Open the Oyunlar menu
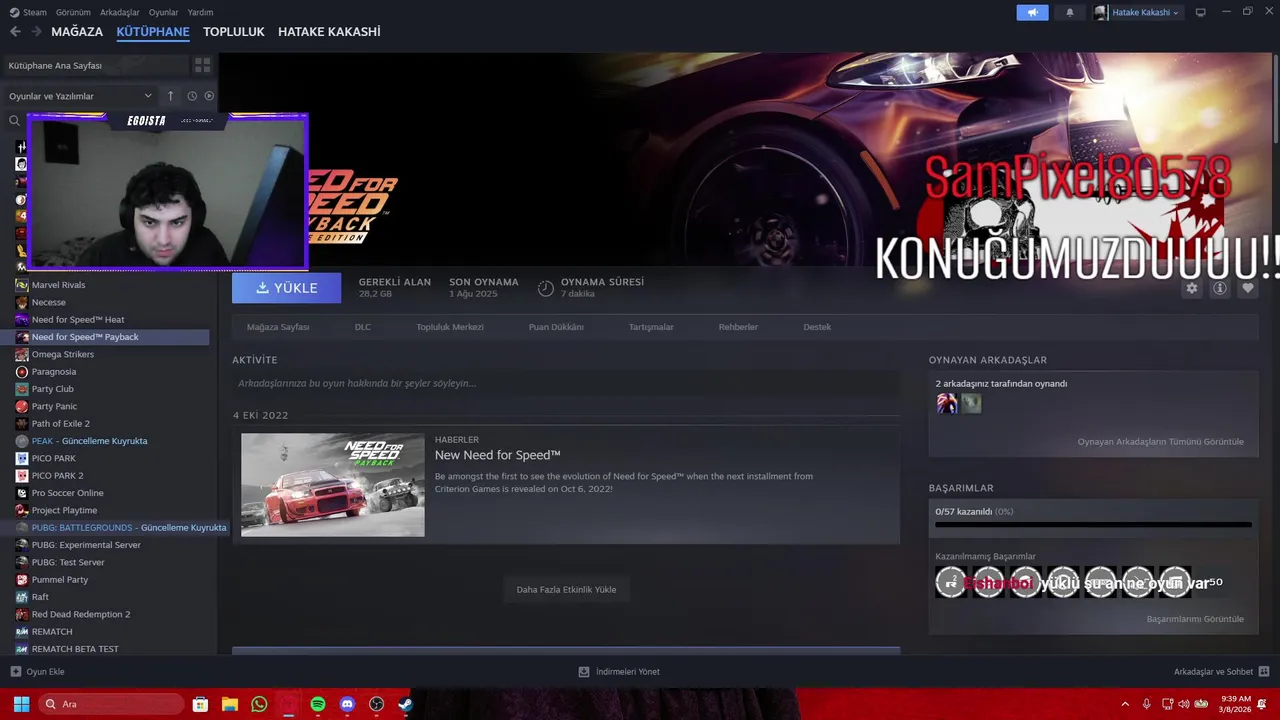 (163, 12)
